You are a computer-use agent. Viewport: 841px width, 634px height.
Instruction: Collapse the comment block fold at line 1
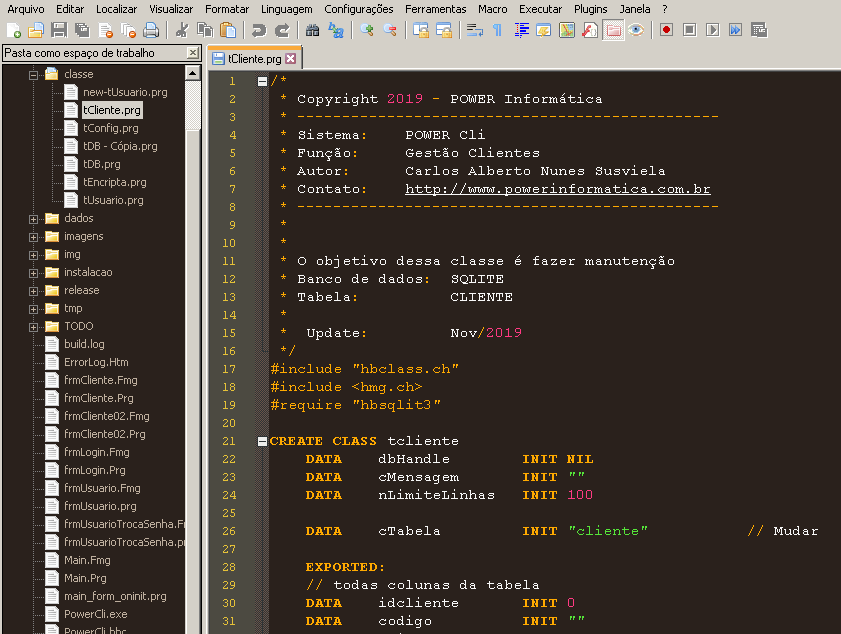[x=262, y=82]
